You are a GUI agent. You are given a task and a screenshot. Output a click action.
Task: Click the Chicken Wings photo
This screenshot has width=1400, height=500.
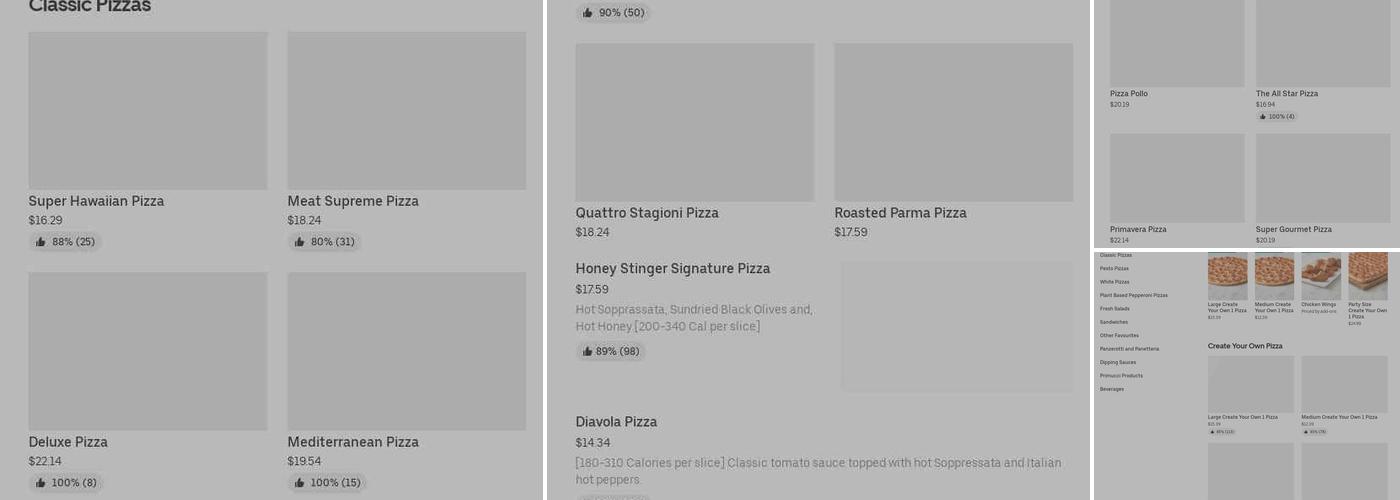1321,276
